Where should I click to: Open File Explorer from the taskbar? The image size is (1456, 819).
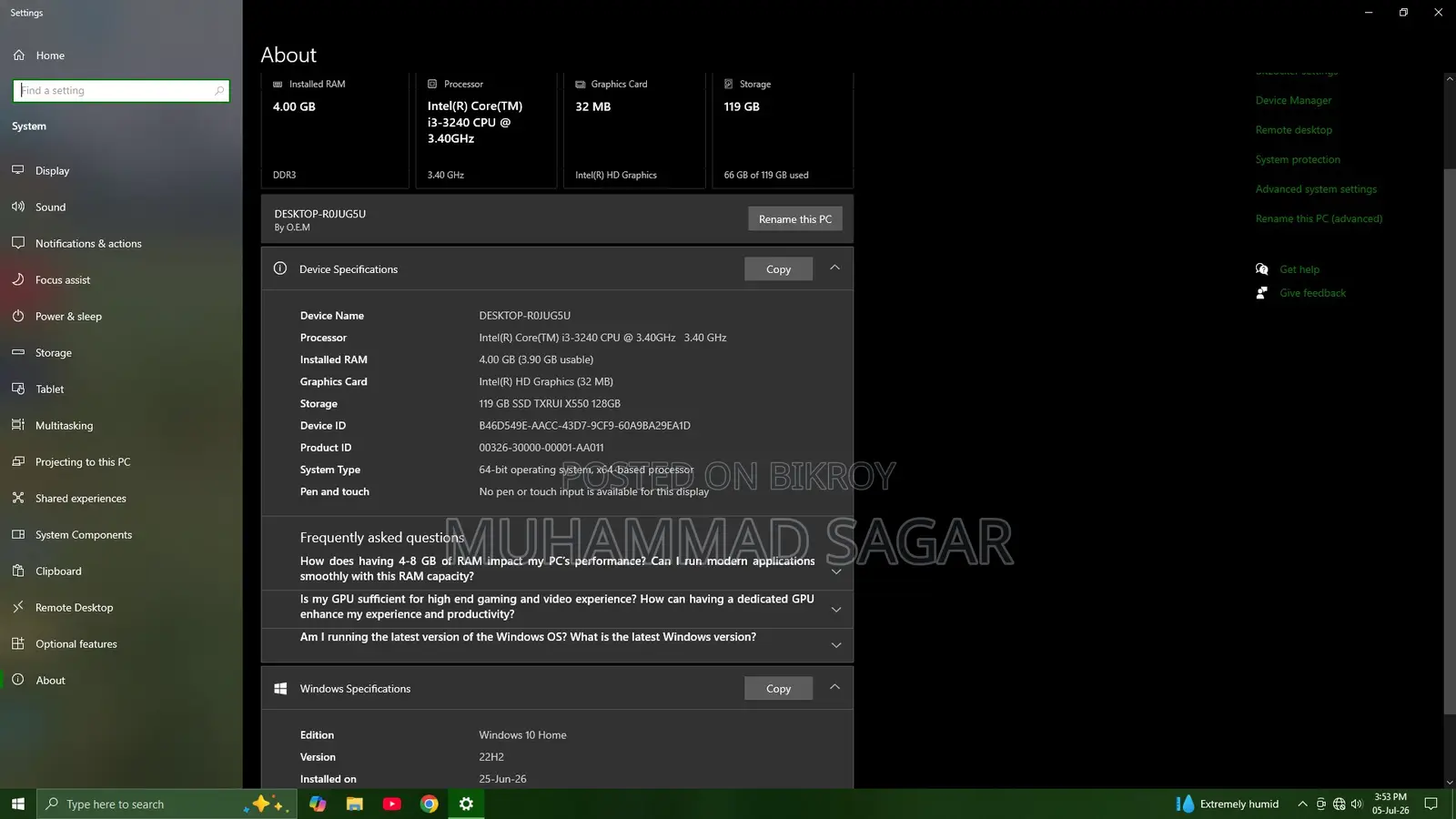(355, 804)
